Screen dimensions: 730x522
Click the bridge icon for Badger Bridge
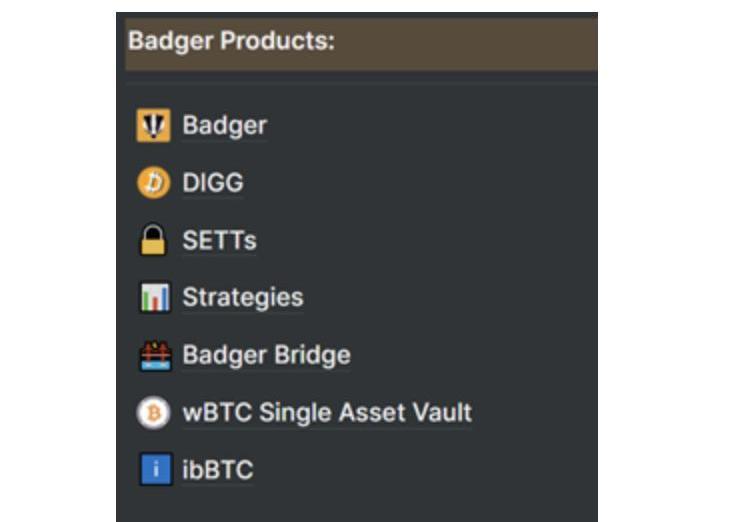point(153,355)
